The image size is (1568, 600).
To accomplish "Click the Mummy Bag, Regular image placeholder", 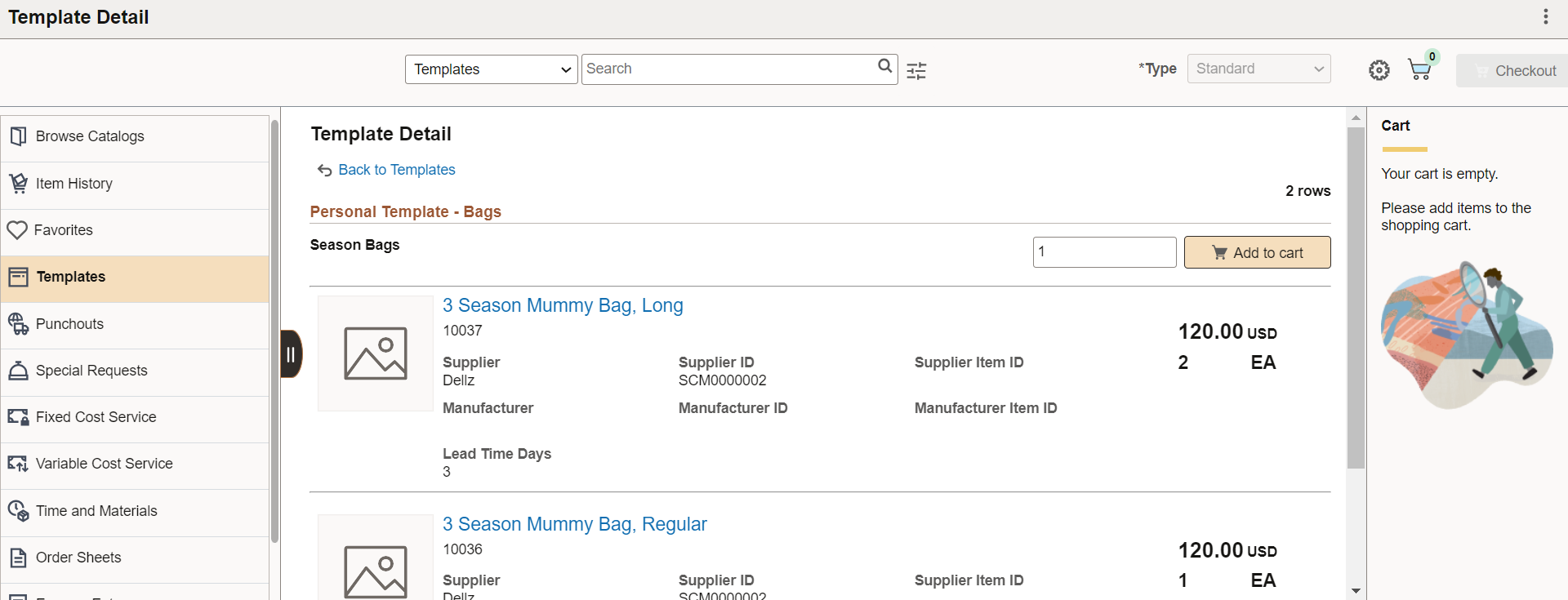I will 376,558.
